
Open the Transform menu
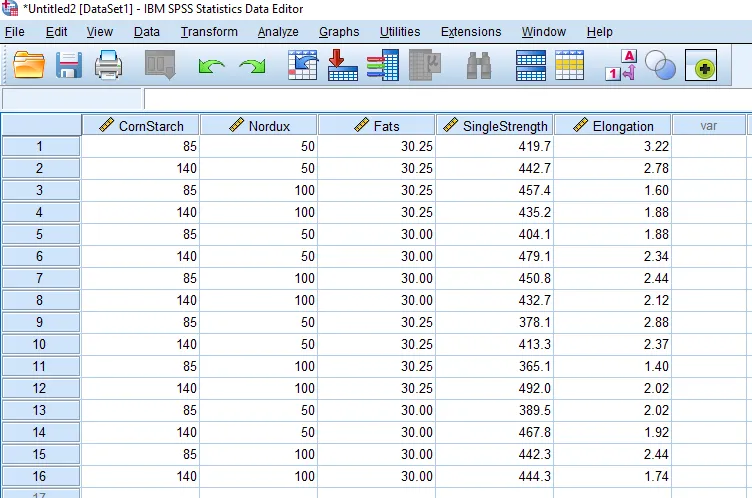[209, 32]
